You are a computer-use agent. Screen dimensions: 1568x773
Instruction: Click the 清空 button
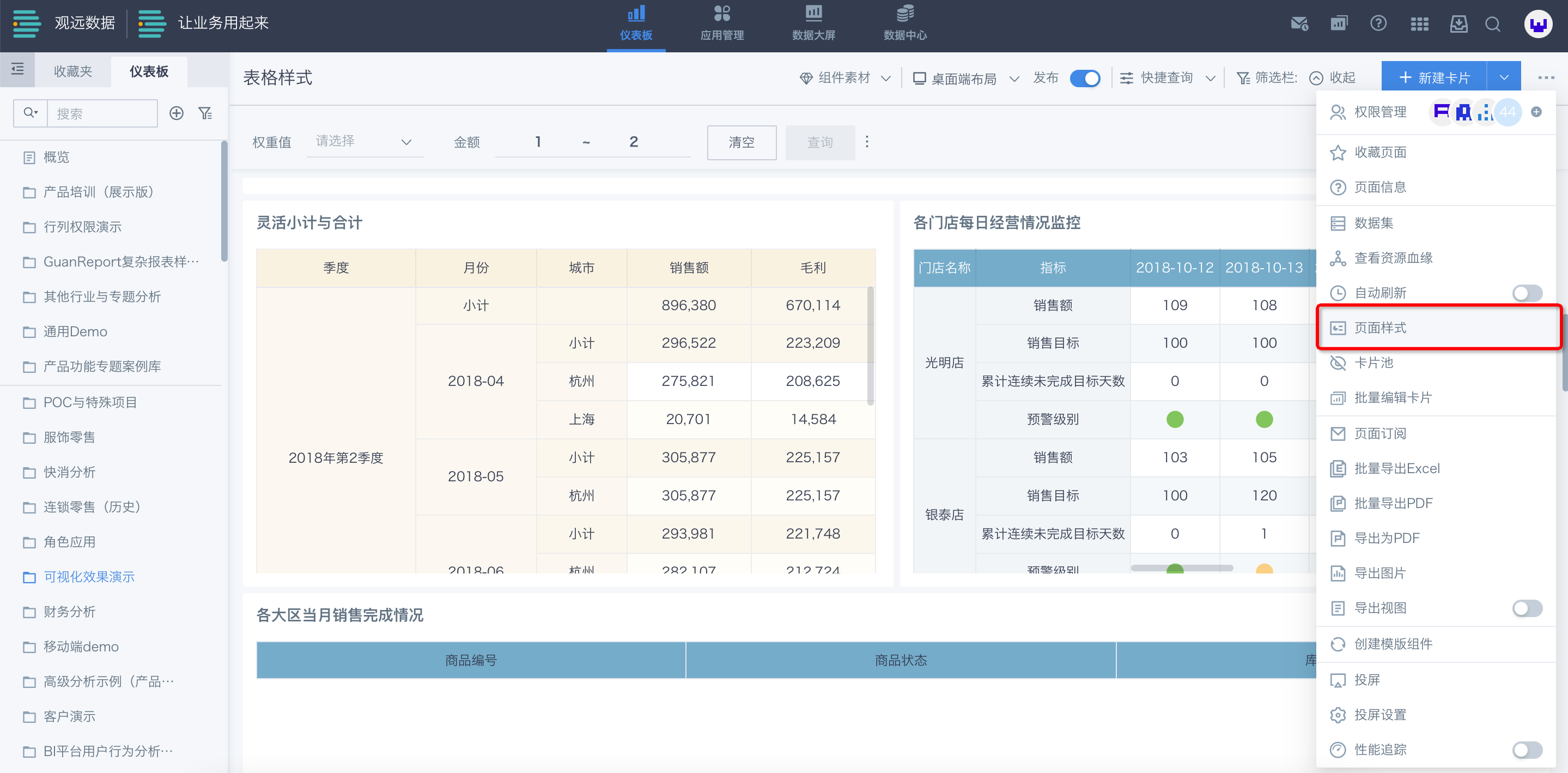742,142
